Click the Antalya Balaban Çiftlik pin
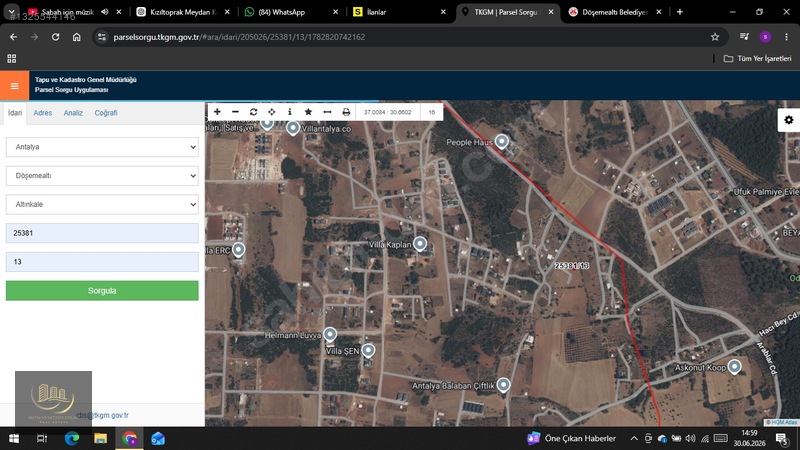This screenshot has height=450, width=800. point(504,384)
